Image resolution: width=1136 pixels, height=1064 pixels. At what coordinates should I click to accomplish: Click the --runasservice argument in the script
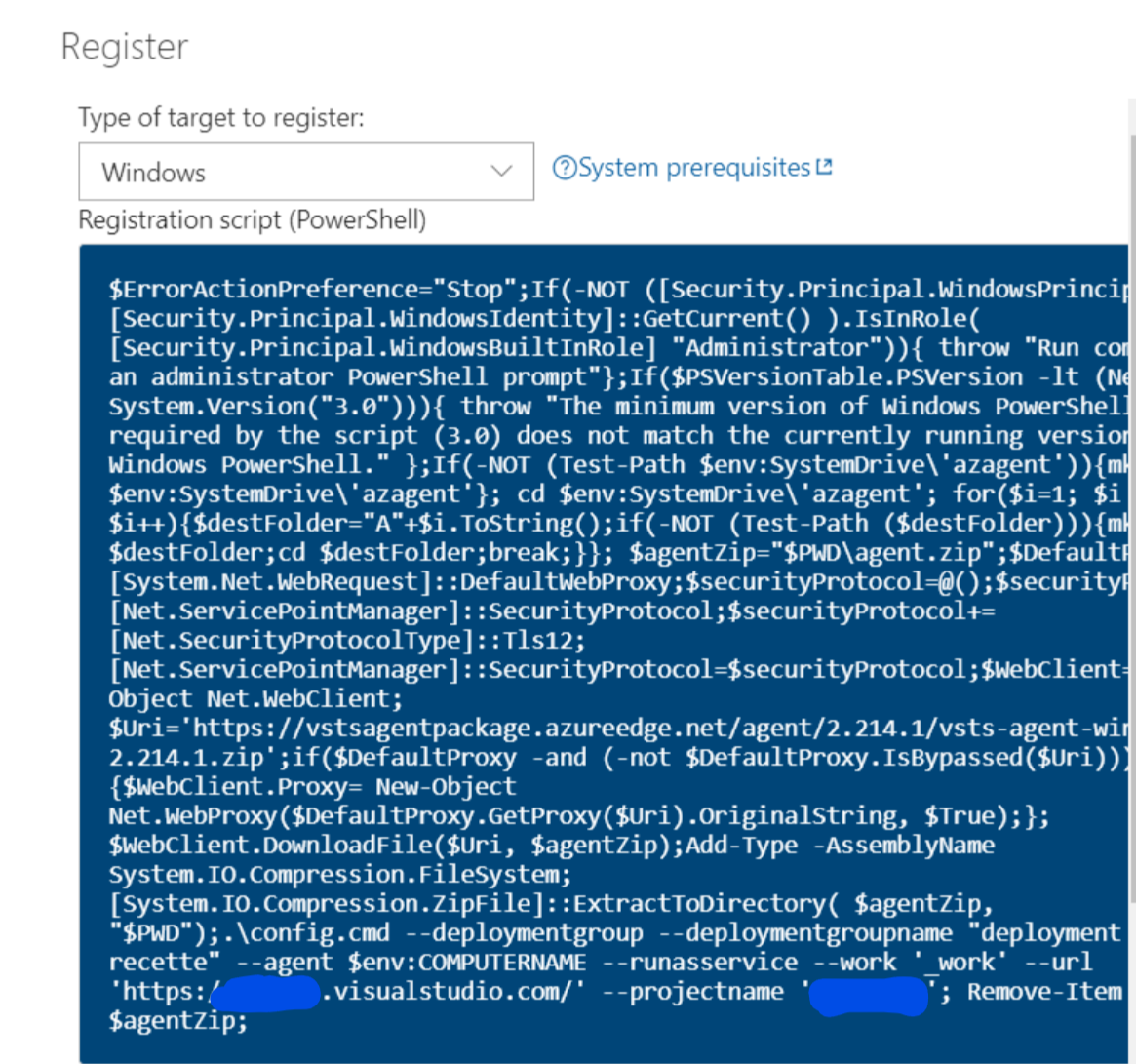[713, 963]
